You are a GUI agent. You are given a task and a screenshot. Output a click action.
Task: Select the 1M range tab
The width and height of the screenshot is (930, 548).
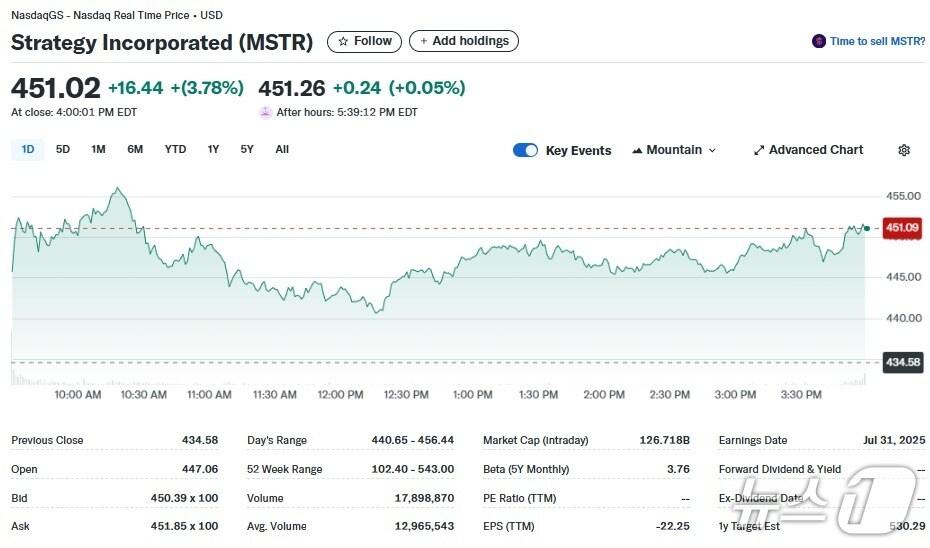point(98,149)
